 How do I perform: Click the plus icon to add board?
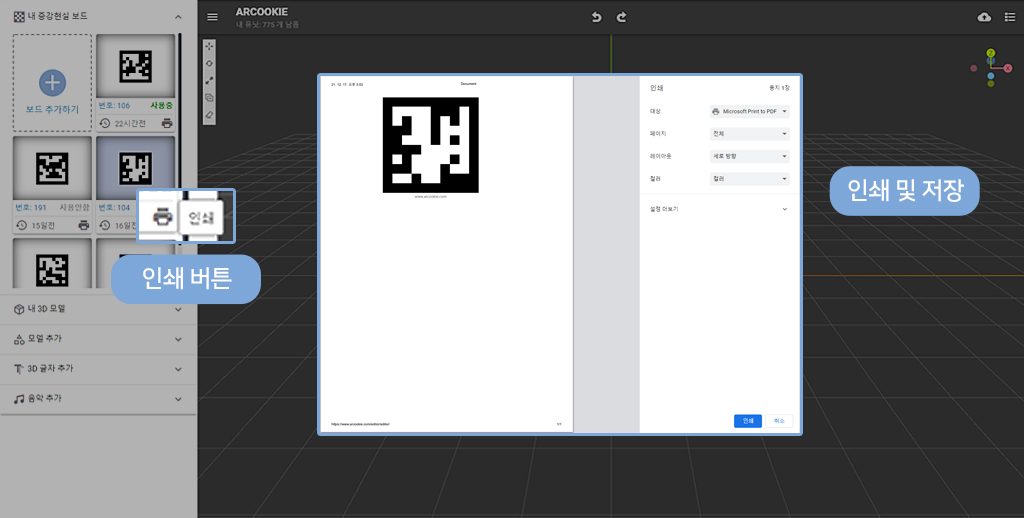pos(52,83)
